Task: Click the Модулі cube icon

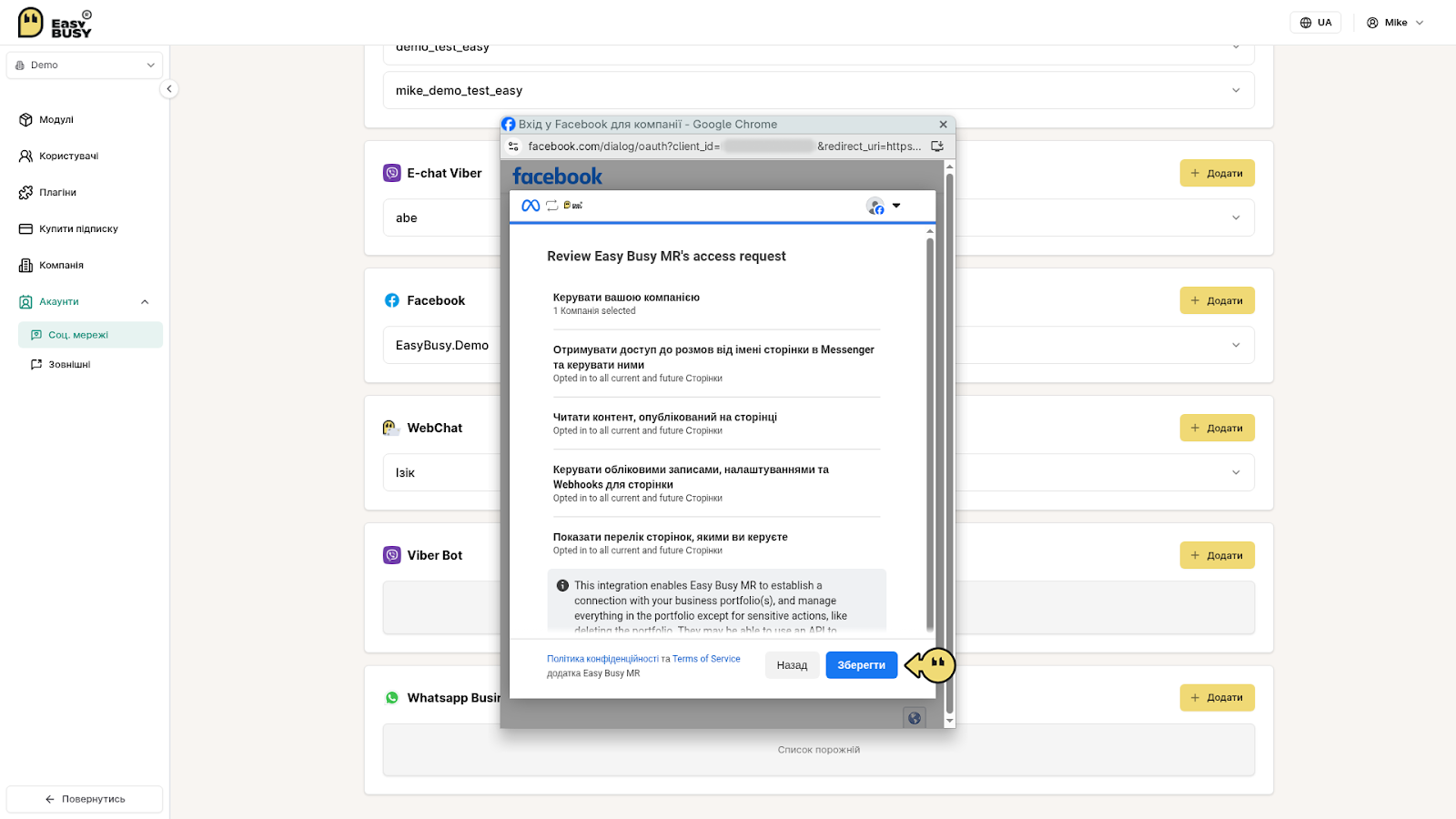Action: click(x=25, y=120)
